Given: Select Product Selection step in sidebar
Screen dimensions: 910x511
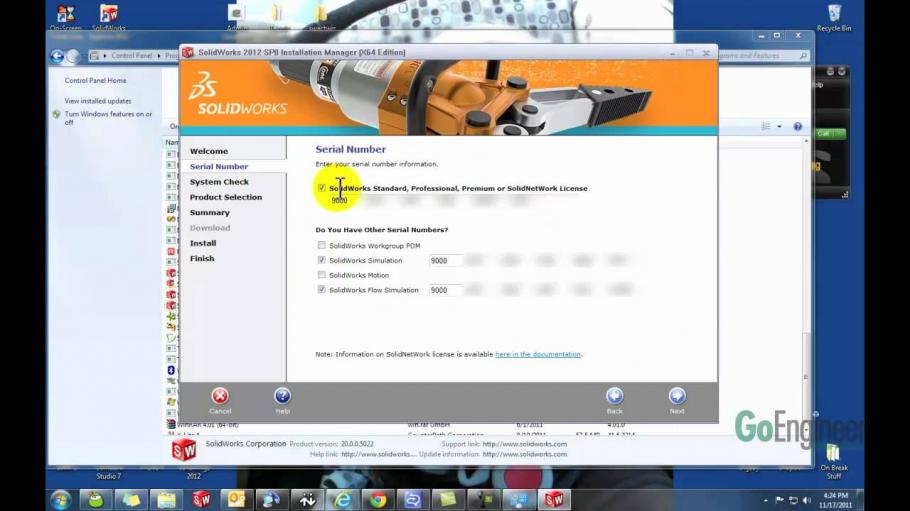Looking at the screenshot, I should tap(226, 197).
